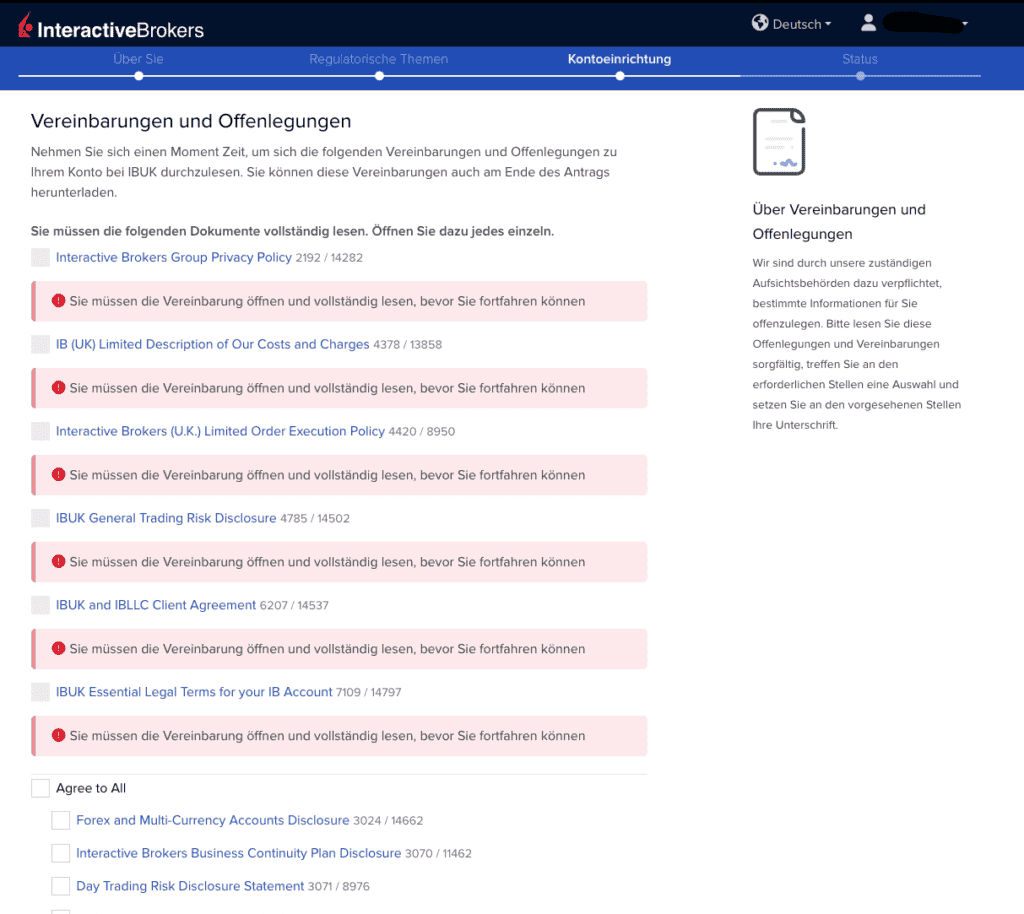The width and height of the screenshot is (1024, 914).
Task: Open Interactive Brokers Group Privacy Policy
Action: pyautogui.click(x=174, y=257)
